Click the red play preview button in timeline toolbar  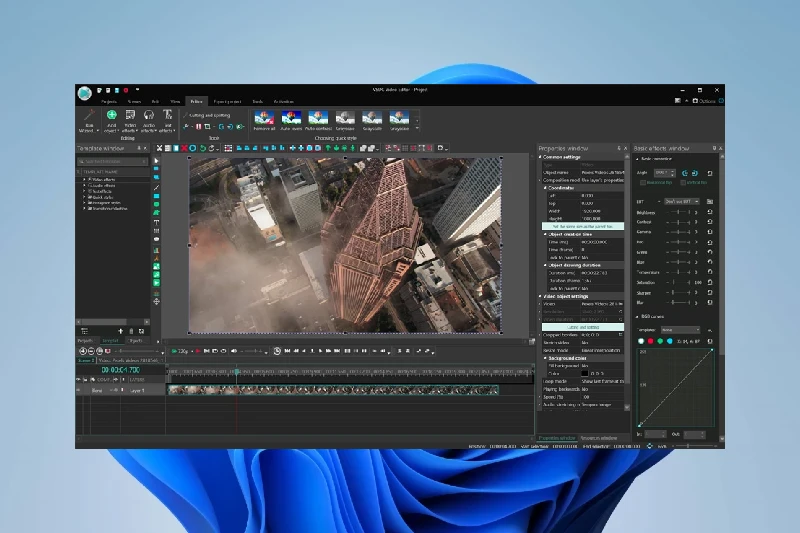click(x=198, y=351)
